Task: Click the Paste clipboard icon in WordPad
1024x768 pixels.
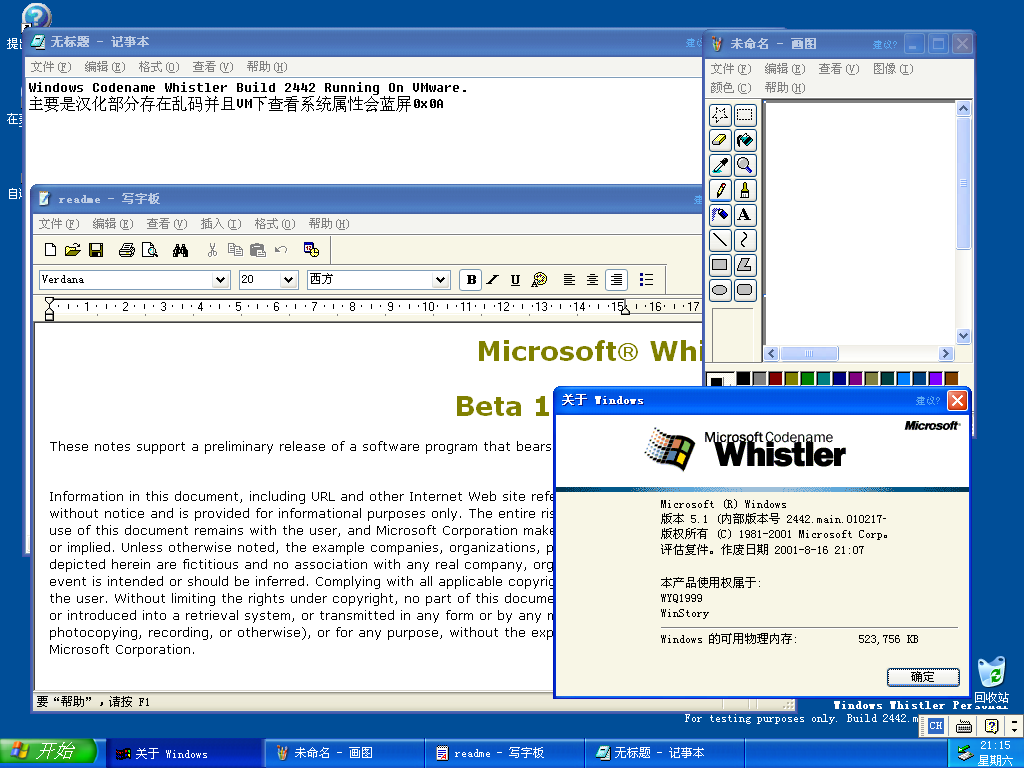Action: (x=258, y=249)
